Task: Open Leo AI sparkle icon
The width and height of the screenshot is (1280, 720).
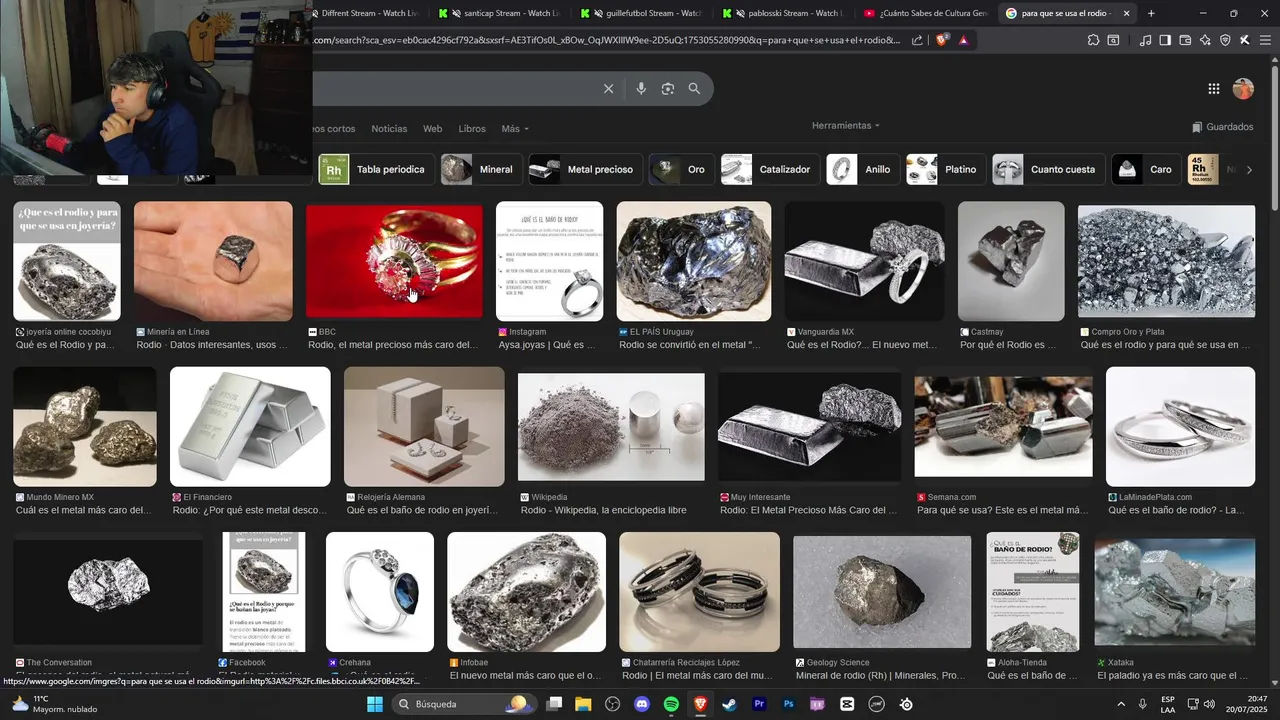Action: click(x=1205, y=40)
